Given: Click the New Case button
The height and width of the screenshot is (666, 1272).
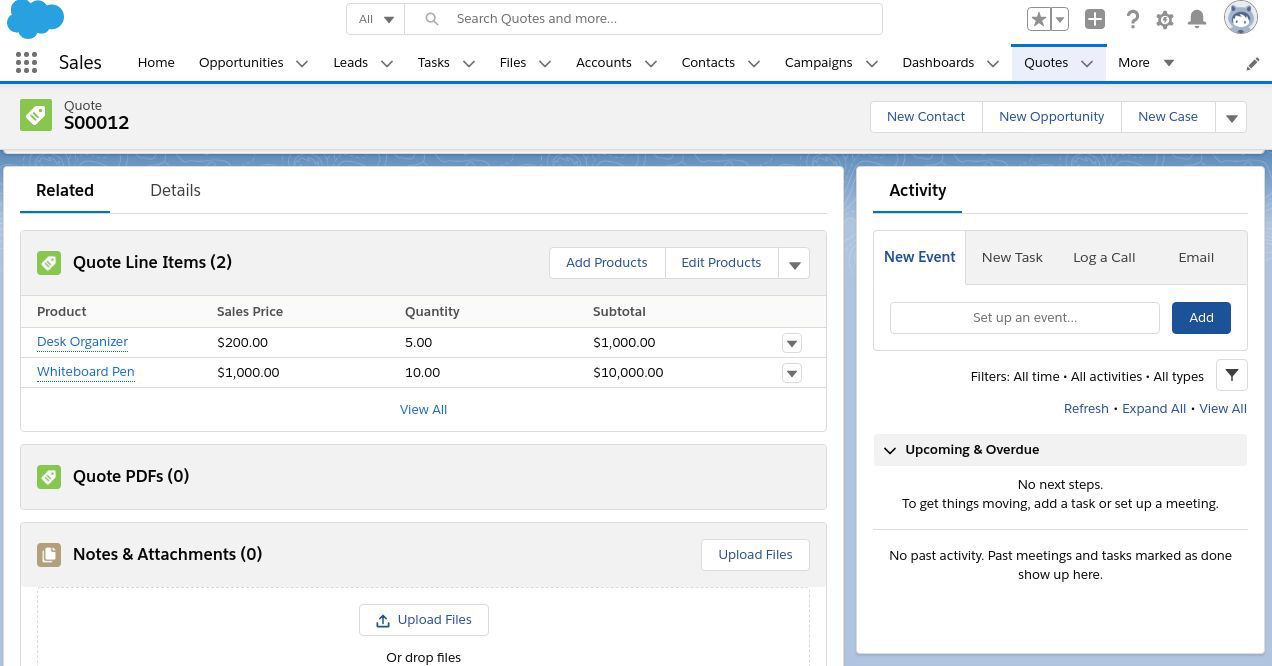Looking at the screenshot, I should click(x=1168, y=116).
